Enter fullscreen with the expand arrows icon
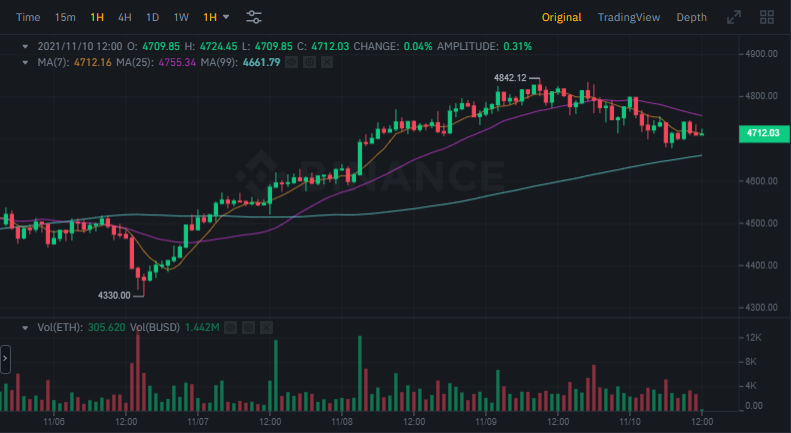791x433 pixels. (x=734, y=17)
